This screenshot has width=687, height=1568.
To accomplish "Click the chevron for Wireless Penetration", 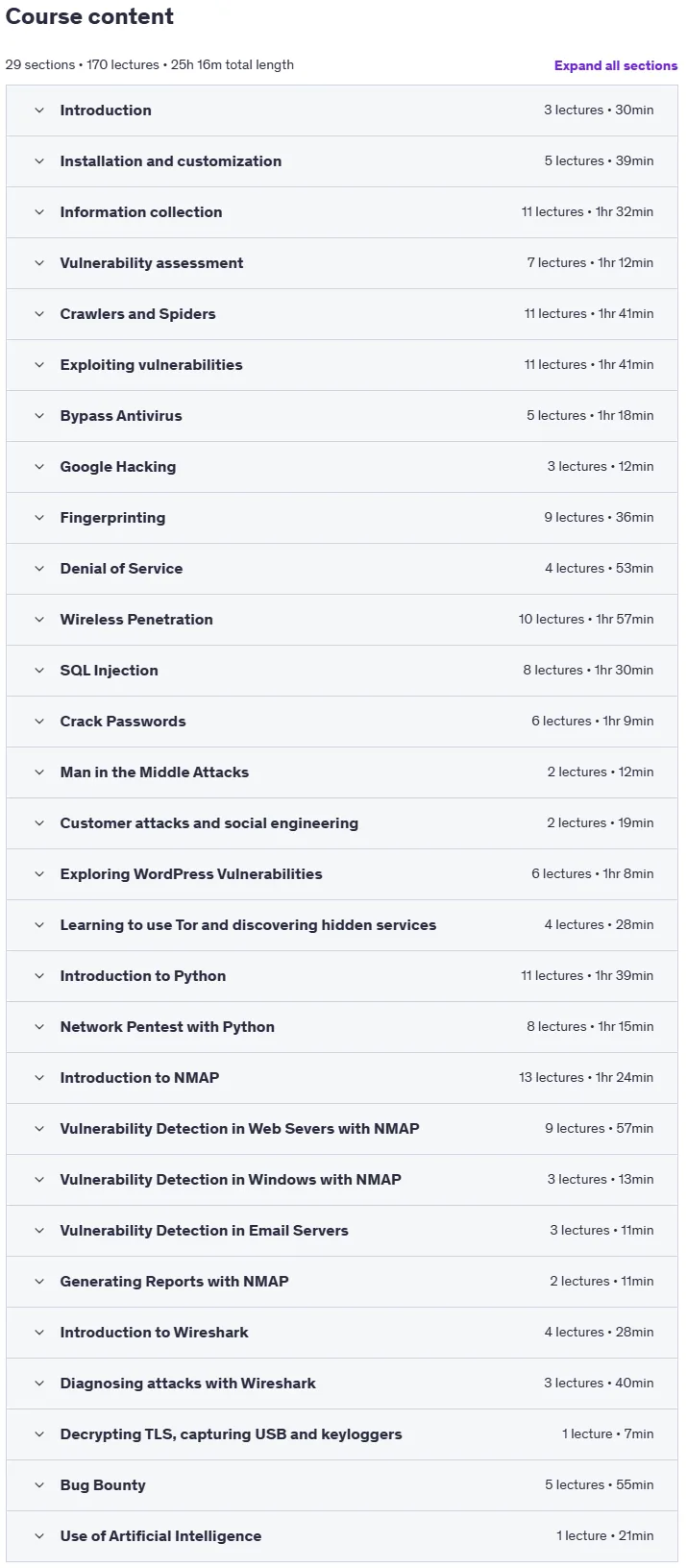I will click(39, 620).
